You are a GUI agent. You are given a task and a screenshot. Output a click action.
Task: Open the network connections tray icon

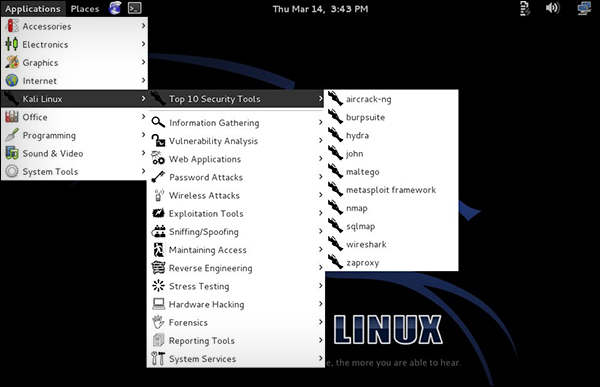click(584, 8)
